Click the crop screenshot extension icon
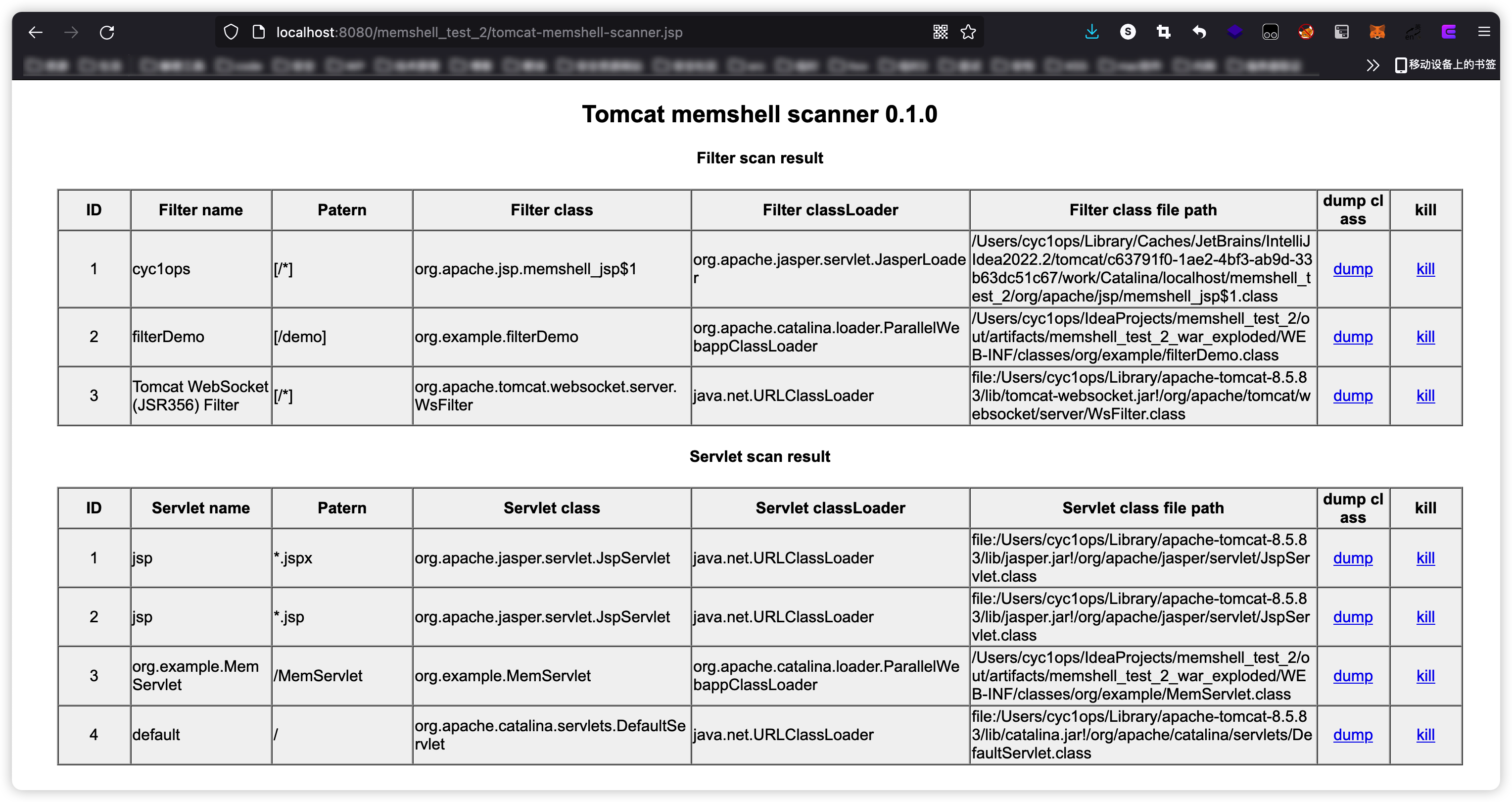Screen dimensions: 1512x802 point(1163,32)
